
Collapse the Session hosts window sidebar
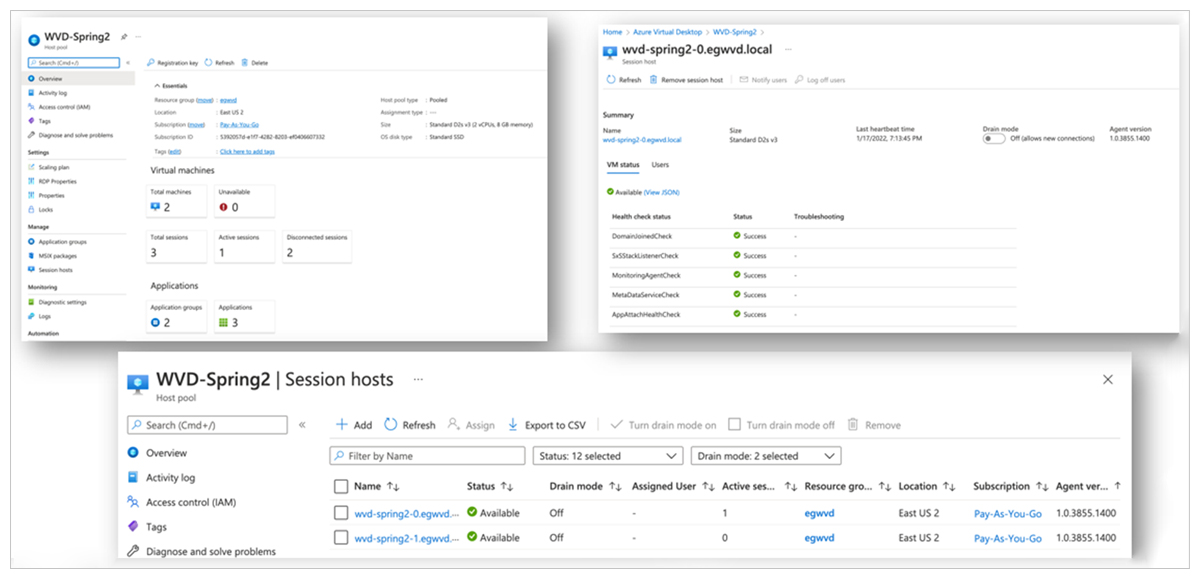pos(302,425)
